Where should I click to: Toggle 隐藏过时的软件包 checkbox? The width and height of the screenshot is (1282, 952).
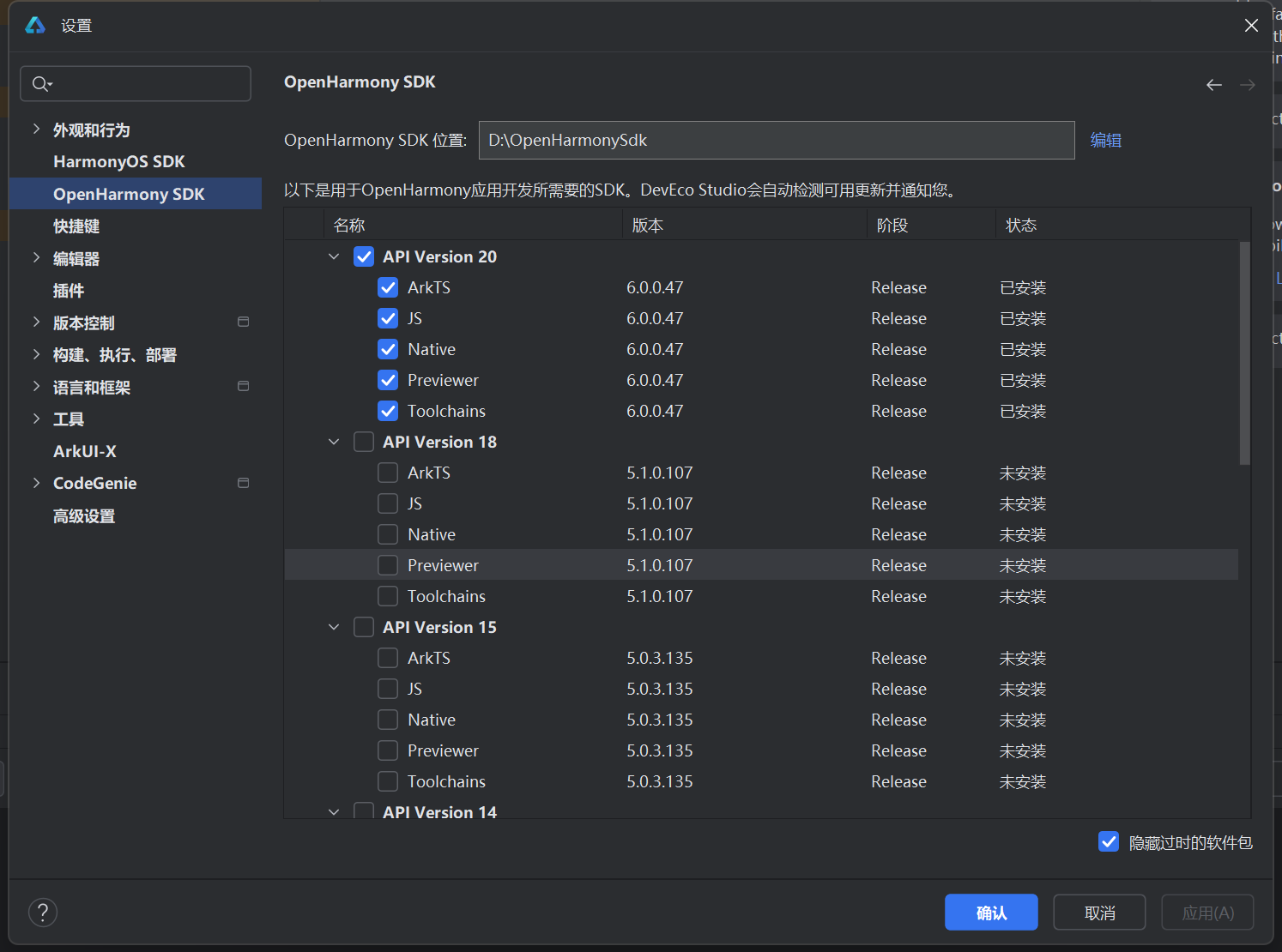click(1109, 842)
